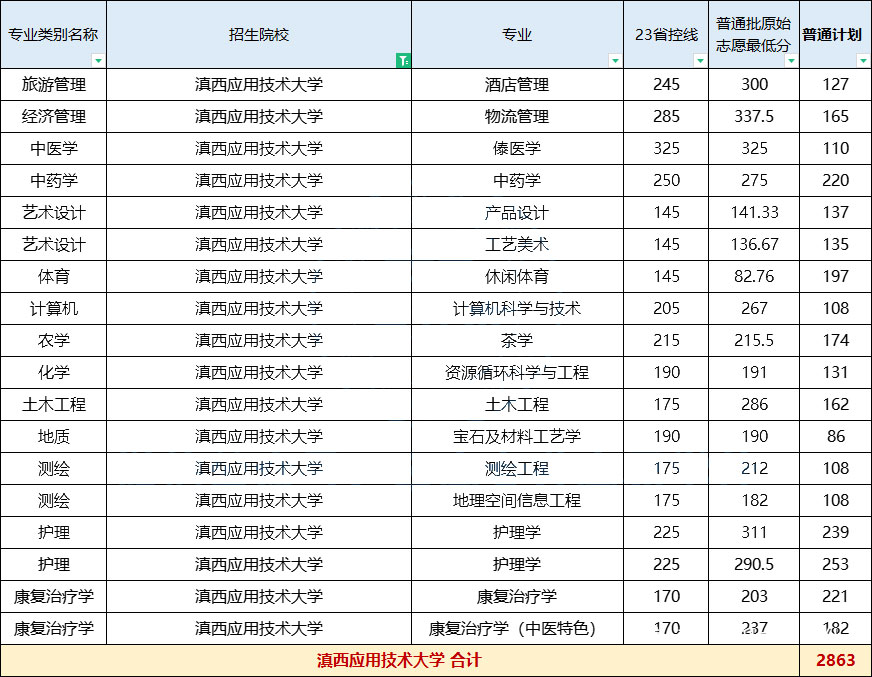Open 普通批原始志愿最低分 filter dropdown

[791, 61]
